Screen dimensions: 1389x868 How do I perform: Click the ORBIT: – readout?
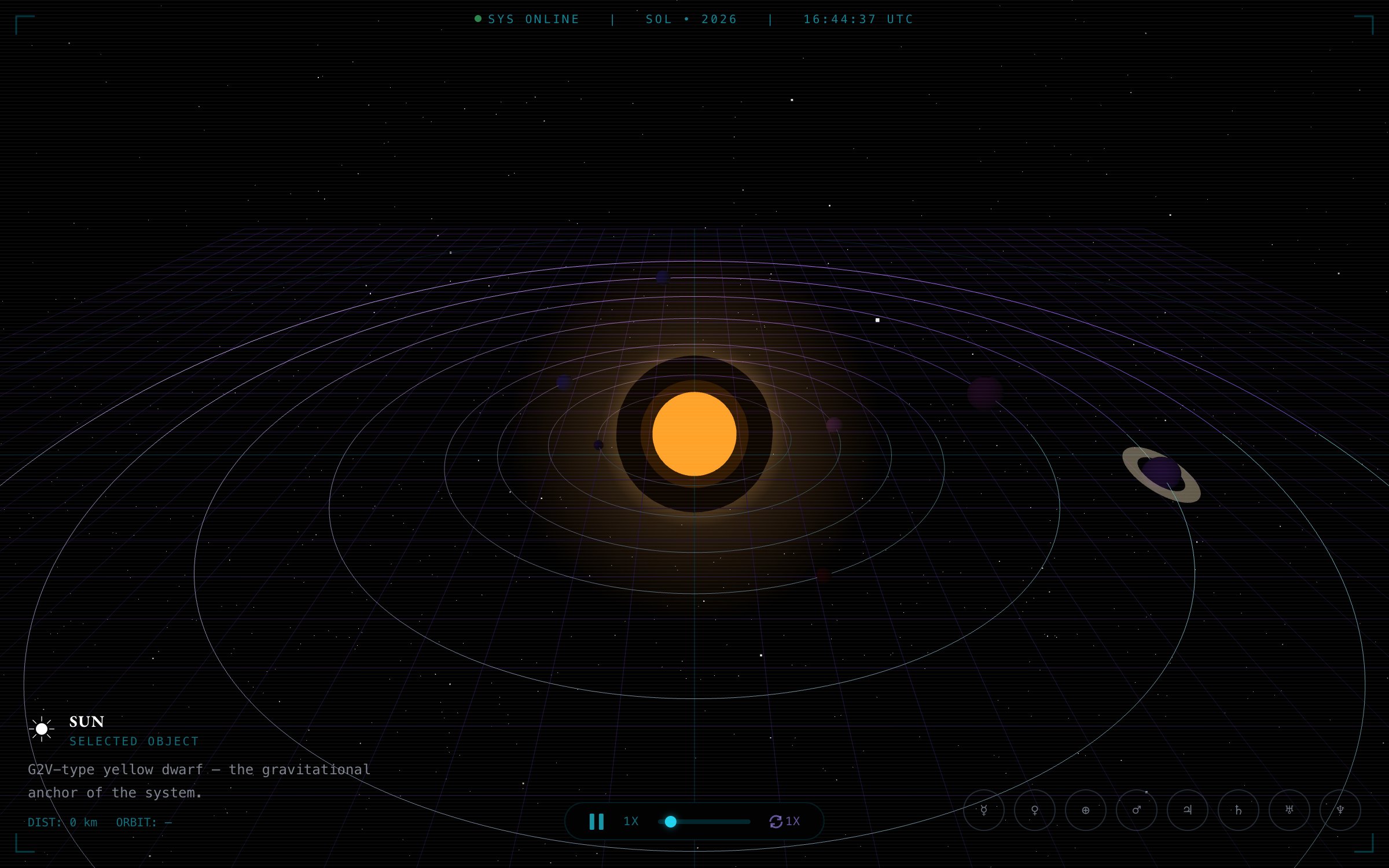144,822
